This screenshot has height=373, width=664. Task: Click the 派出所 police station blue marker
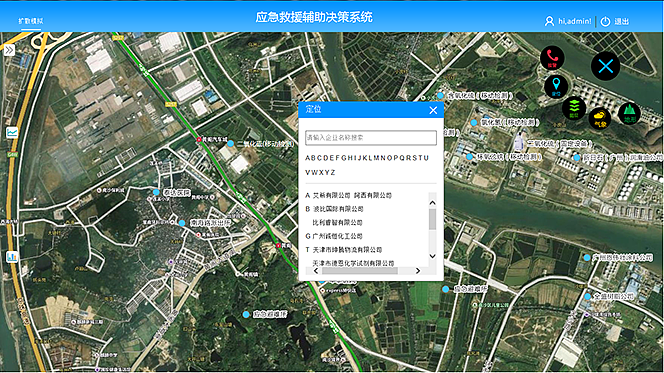click(182, 223)
